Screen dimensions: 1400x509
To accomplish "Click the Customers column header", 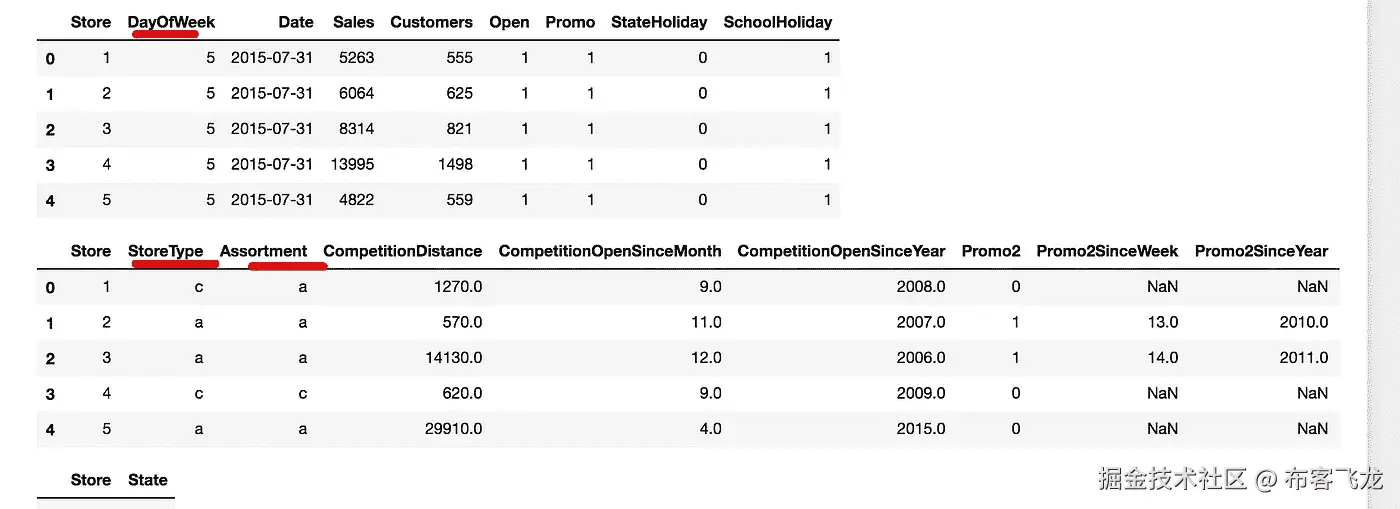I will tap(431, 22).
